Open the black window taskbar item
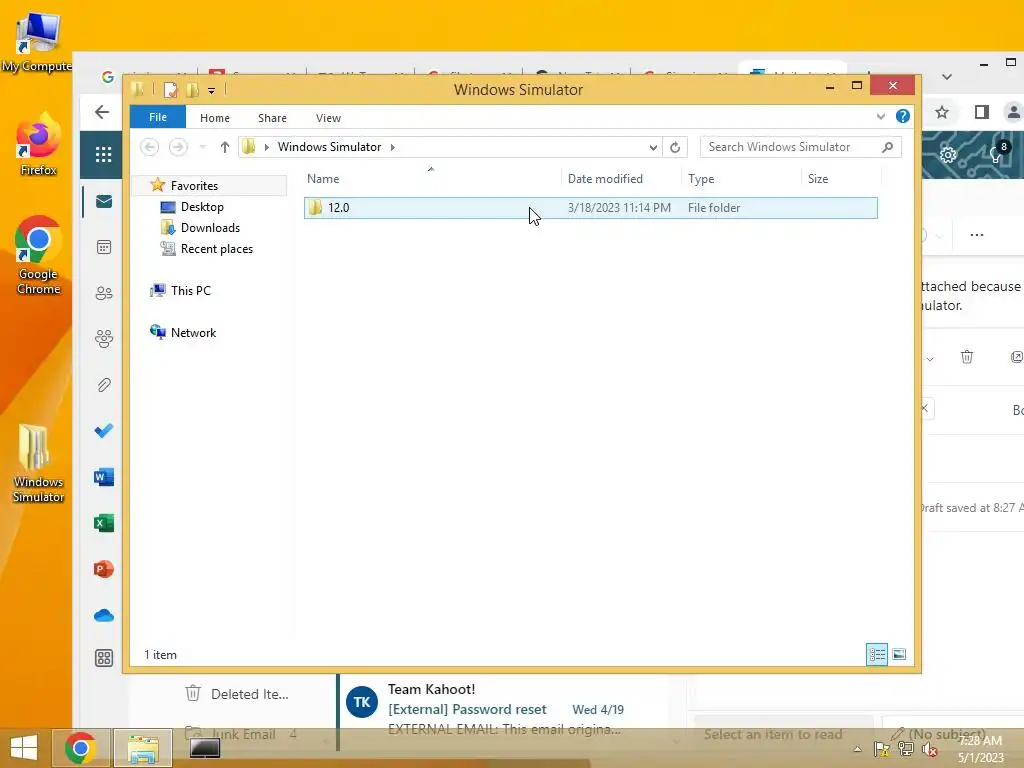 point(204,748)
